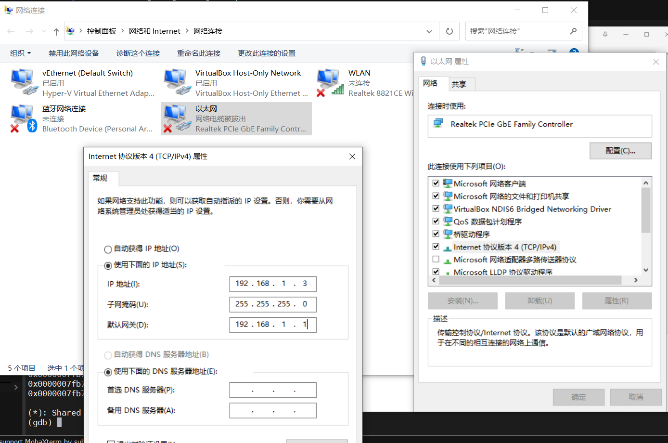The height and width of the screenshot is (443, 668).
Task: Click the 卸载(U) button
Action: 540,301
